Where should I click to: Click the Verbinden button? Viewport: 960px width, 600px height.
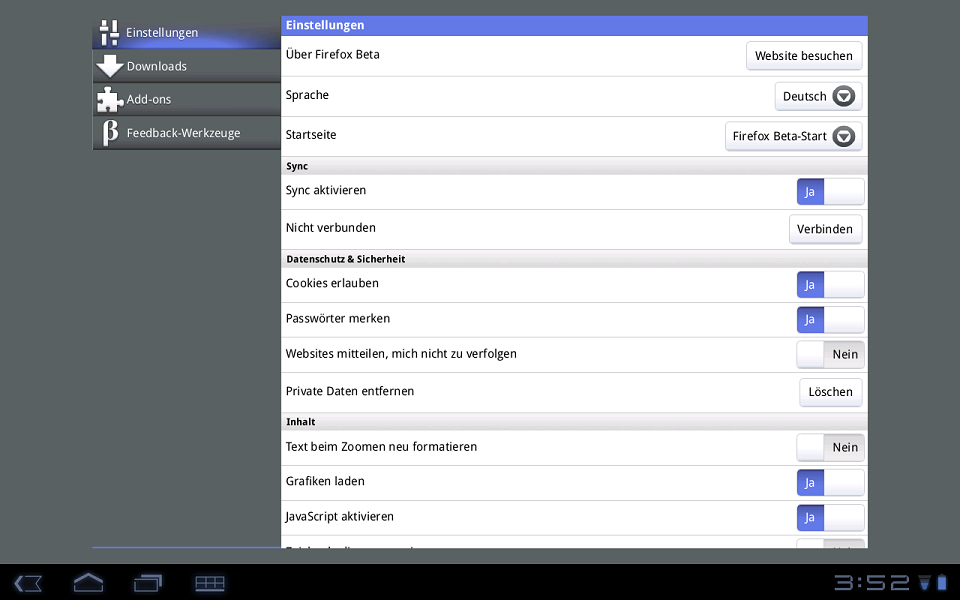tap(825, 229)
